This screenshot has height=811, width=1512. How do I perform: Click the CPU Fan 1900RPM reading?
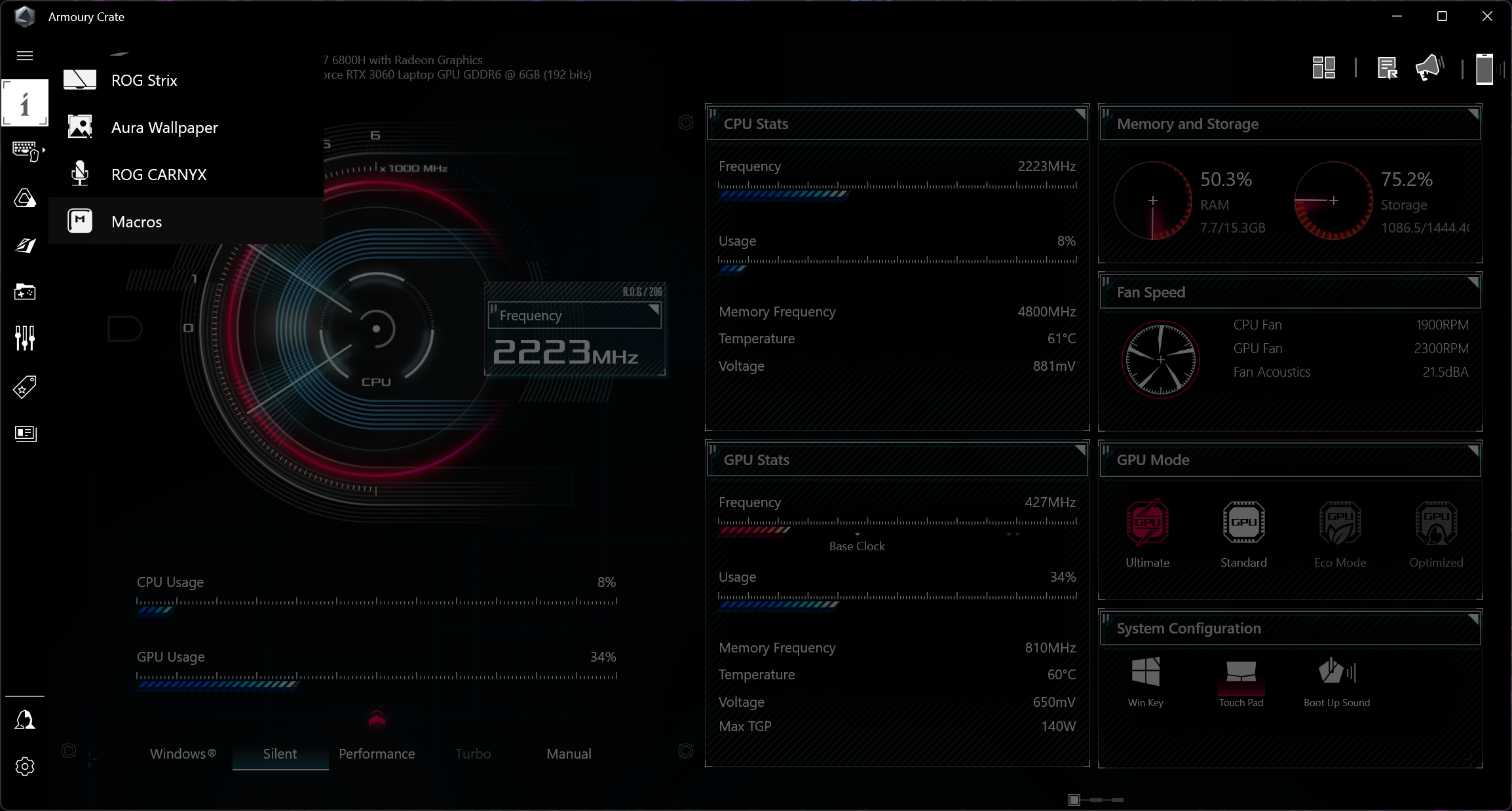click(1442, 325)
